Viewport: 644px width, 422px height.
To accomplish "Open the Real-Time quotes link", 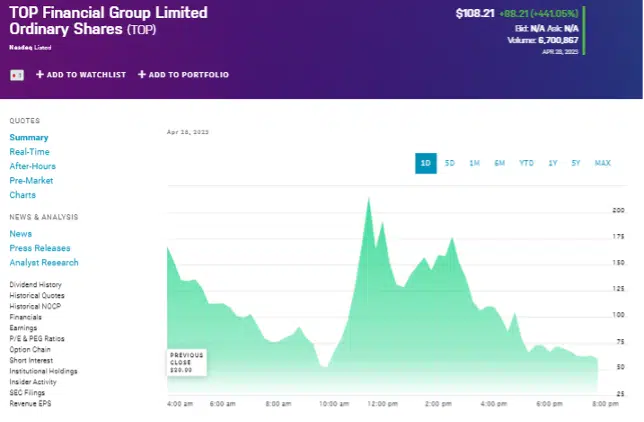I will pyautogui.click(x=29, y=152).
